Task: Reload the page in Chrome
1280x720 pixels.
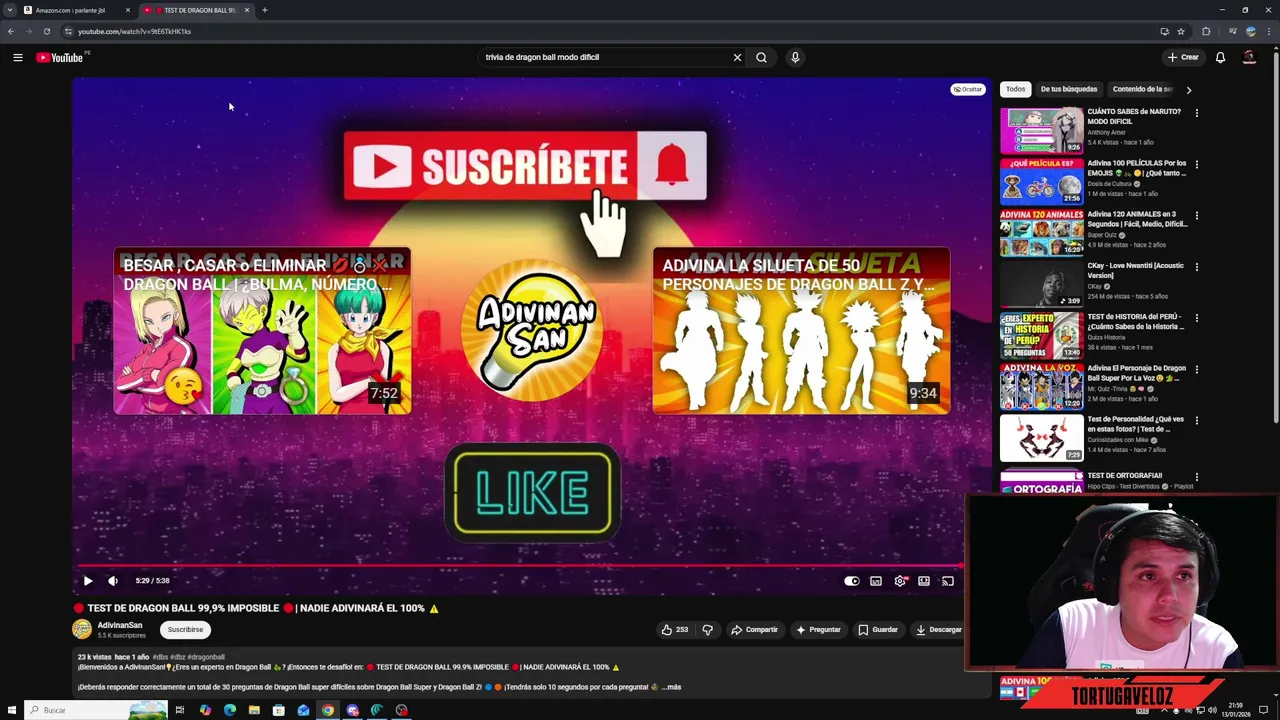Action: (47, 31)
